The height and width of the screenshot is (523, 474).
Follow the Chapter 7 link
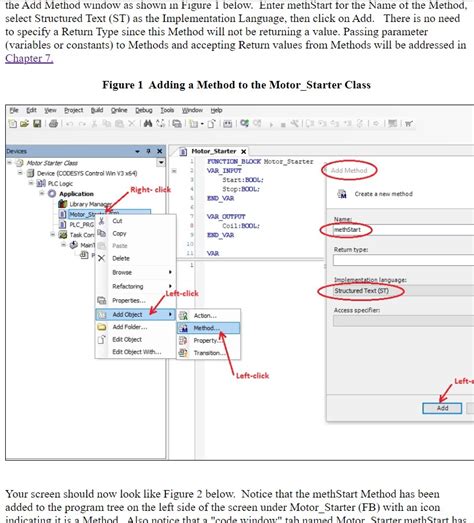[29, 58]
